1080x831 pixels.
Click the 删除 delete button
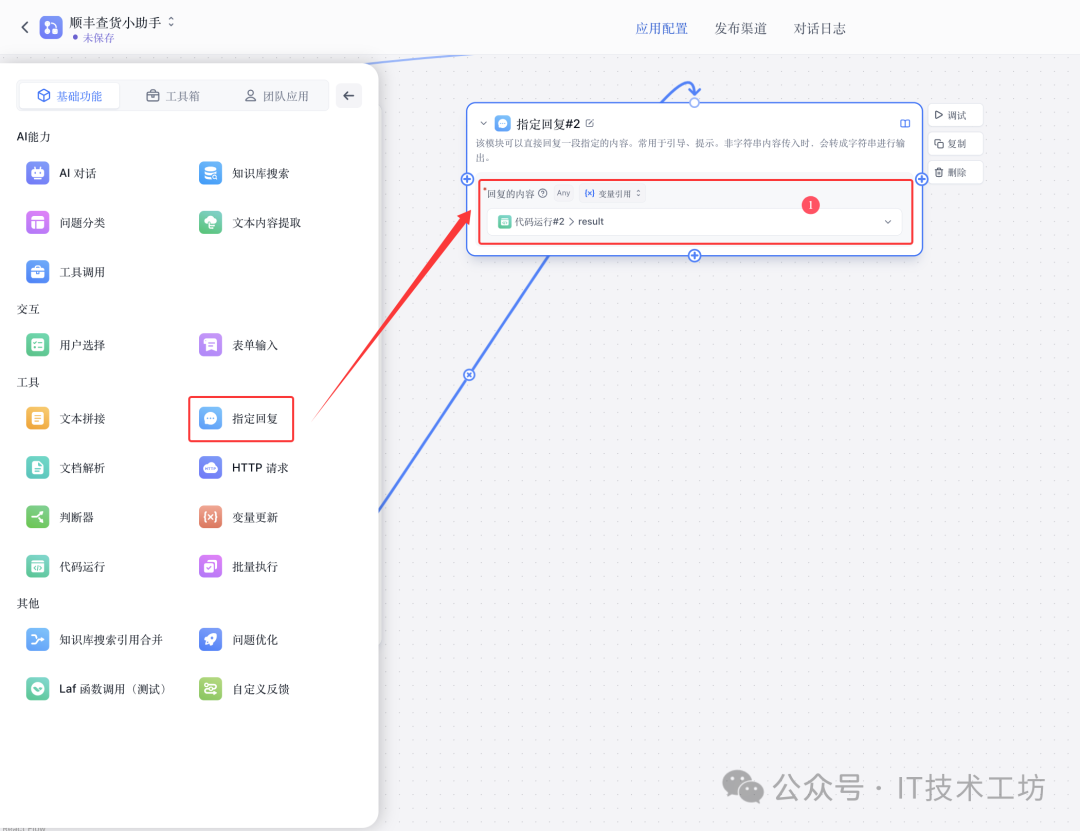click(x=955, y=172)
